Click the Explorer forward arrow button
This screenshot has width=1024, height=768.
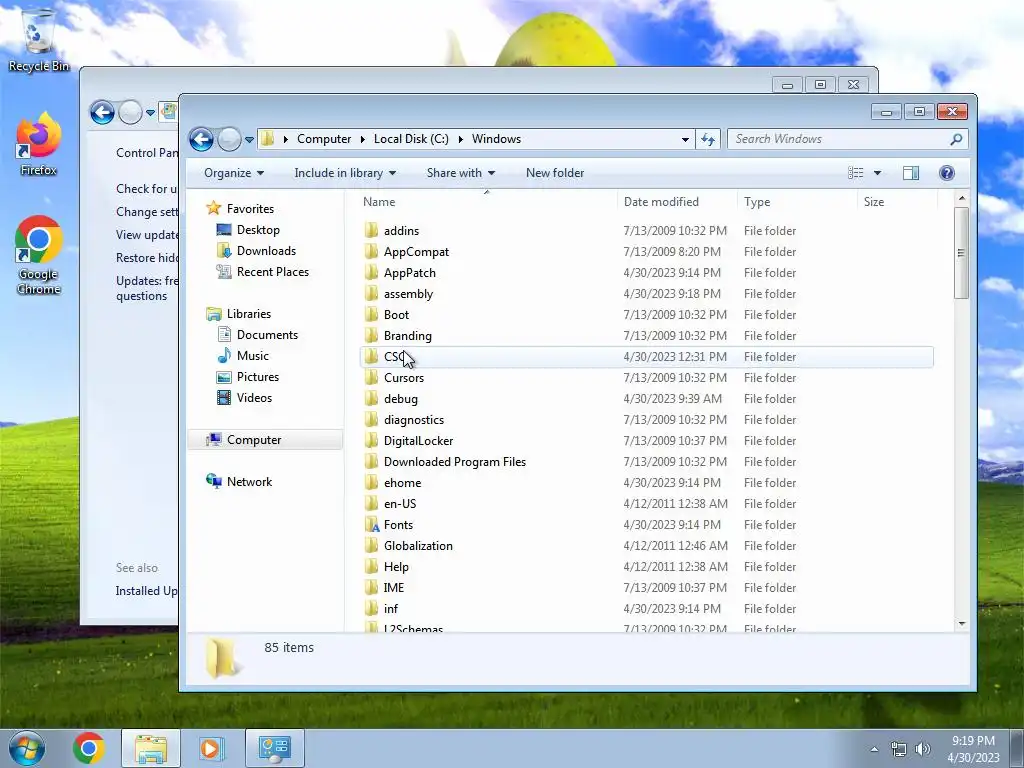pyautogui.click(x=229, y=139)
